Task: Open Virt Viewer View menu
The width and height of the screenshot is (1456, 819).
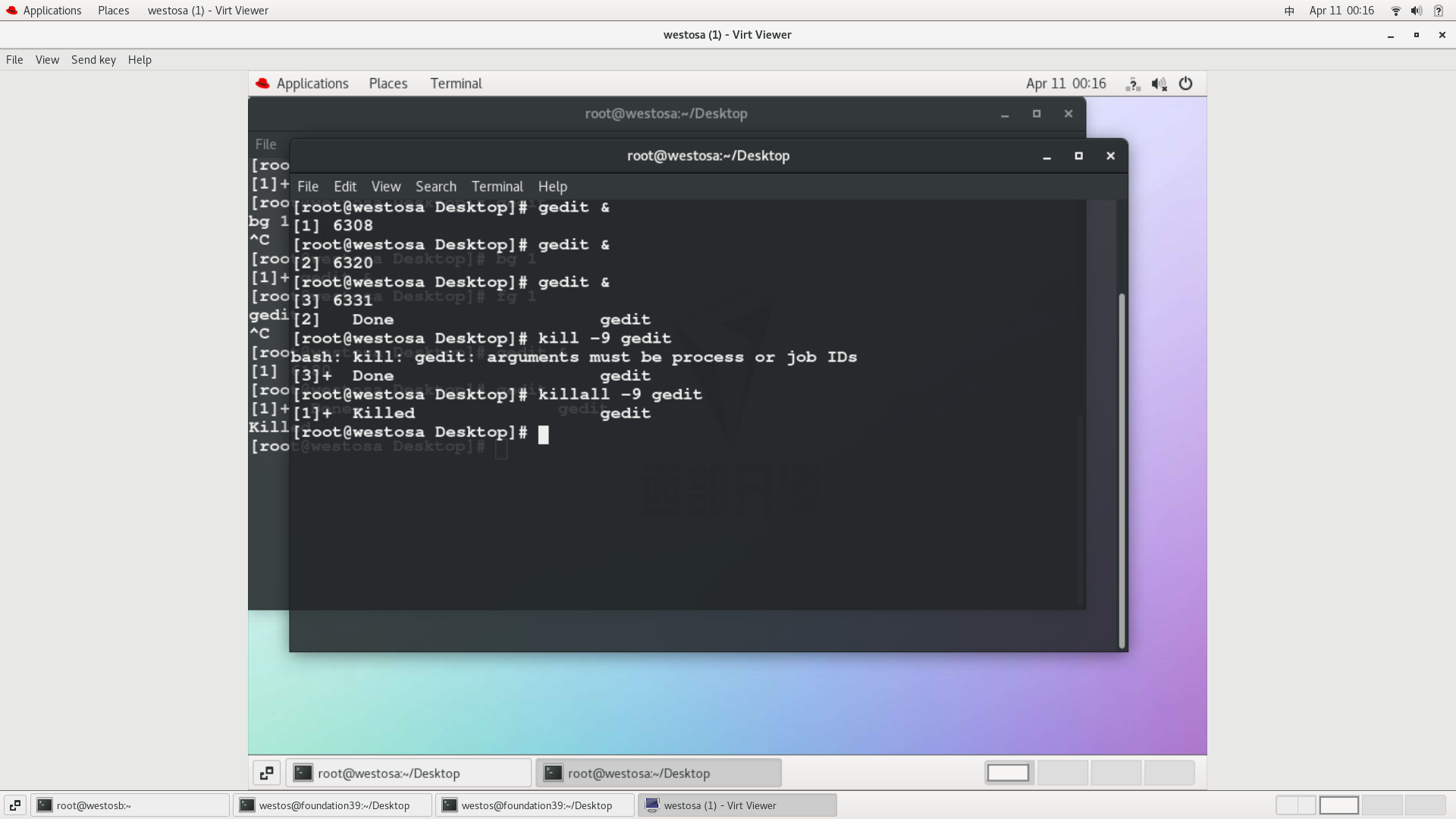Action: coord(47,60)
